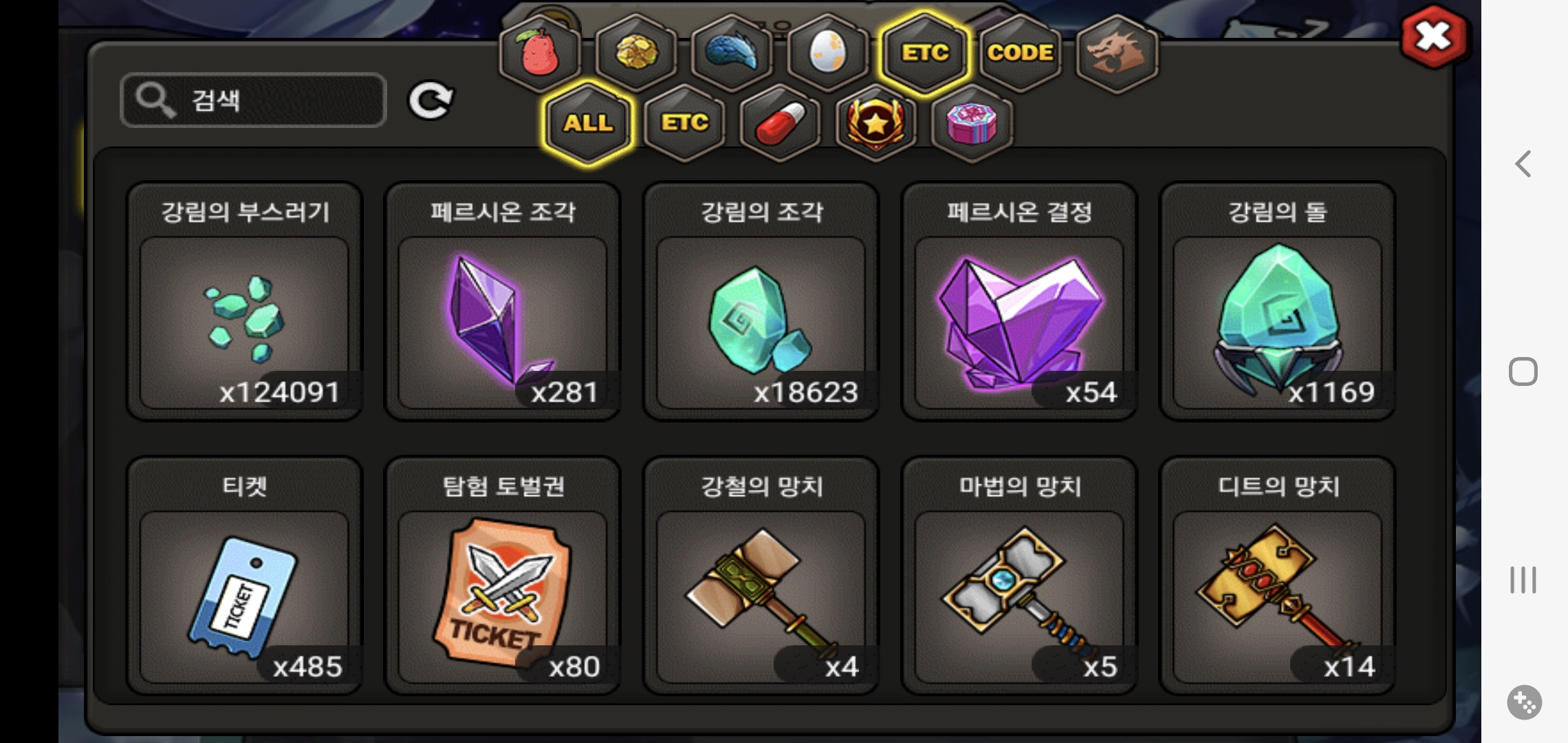
Task: Select the strawberry fruit category tab
Action: [540, 53]
